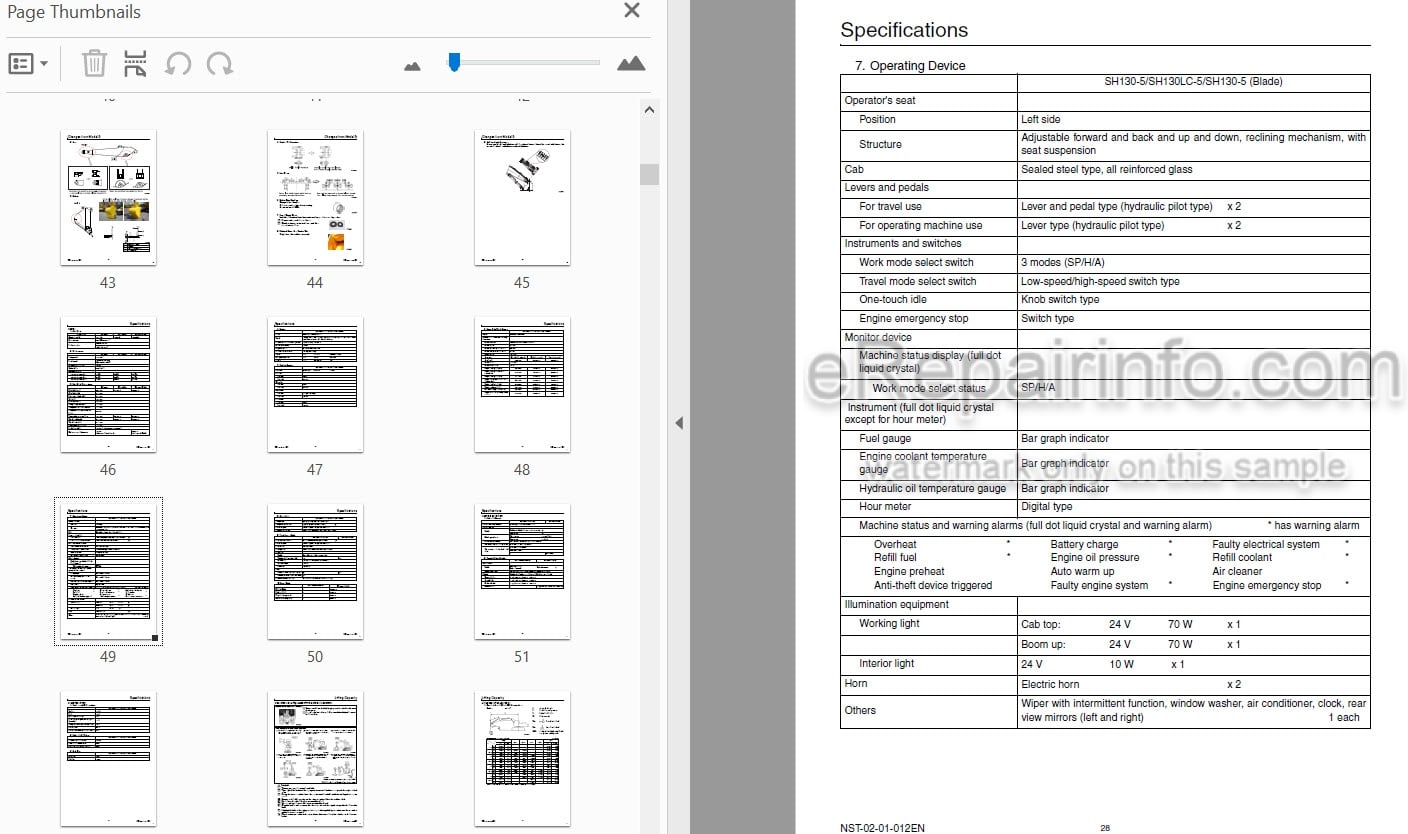Open the thumbnails options menu icon
Screen dimensions: 1408x834
(21, 64)
